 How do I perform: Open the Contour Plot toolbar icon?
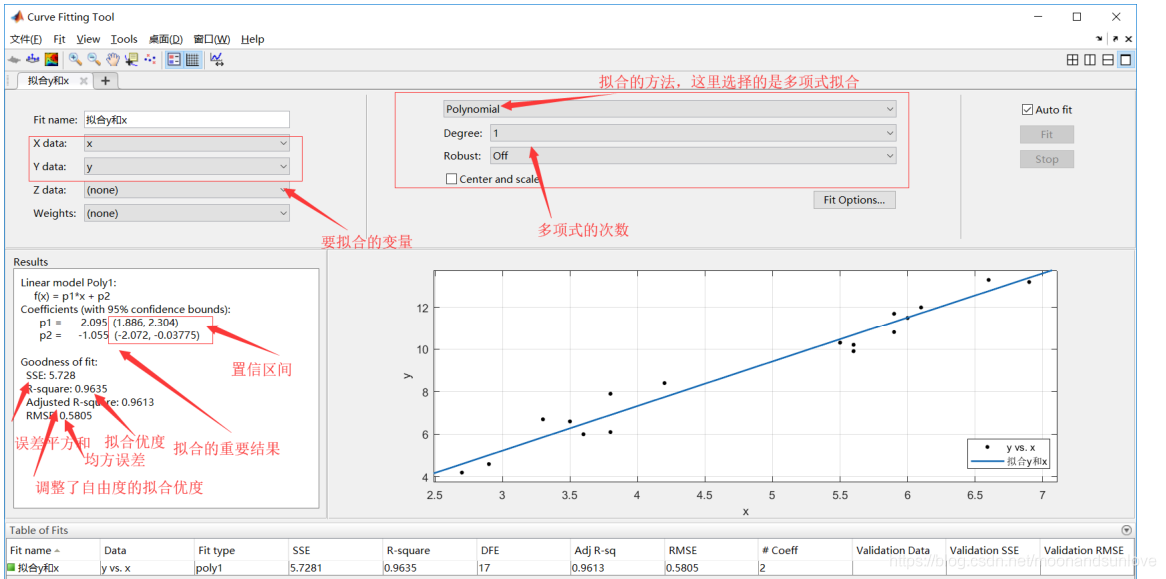[x=51, y=59]
